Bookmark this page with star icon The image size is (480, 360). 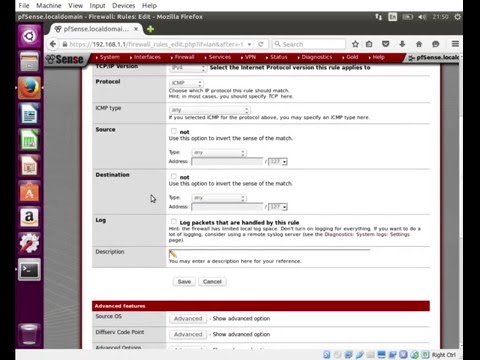[355, 44]
